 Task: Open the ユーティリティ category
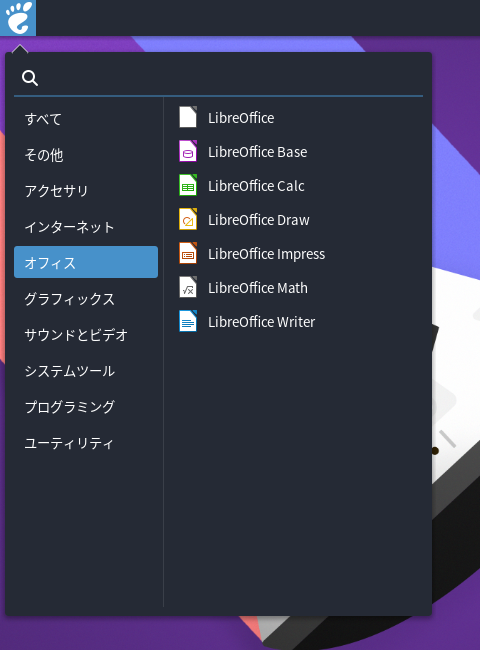click(86, 443)
